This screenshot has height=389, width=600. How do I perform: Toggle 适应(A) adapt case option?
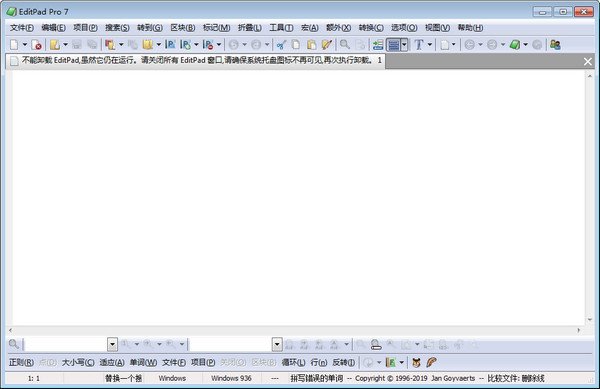click(112, 362)
